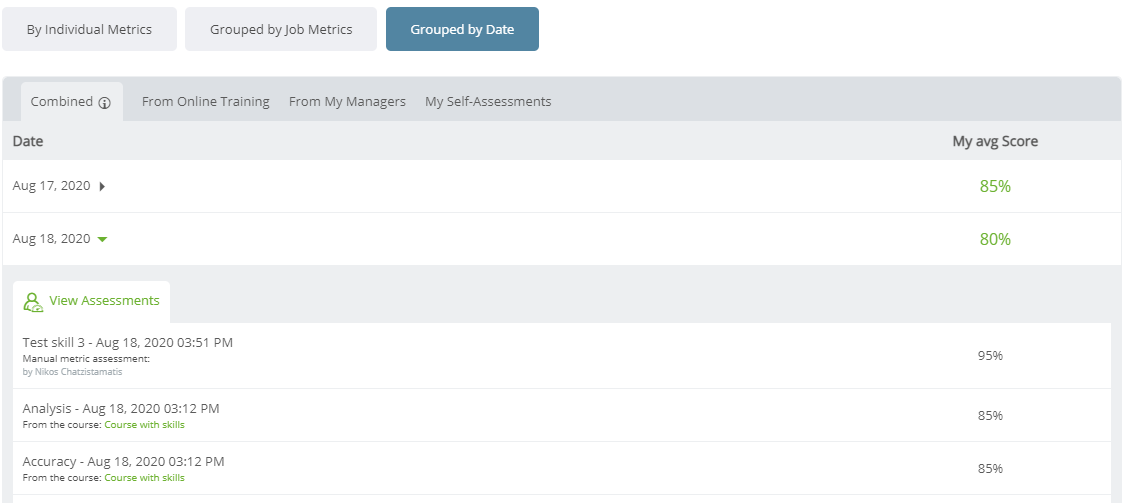Click the Manual metric assessment label

[x=86, y=359]
